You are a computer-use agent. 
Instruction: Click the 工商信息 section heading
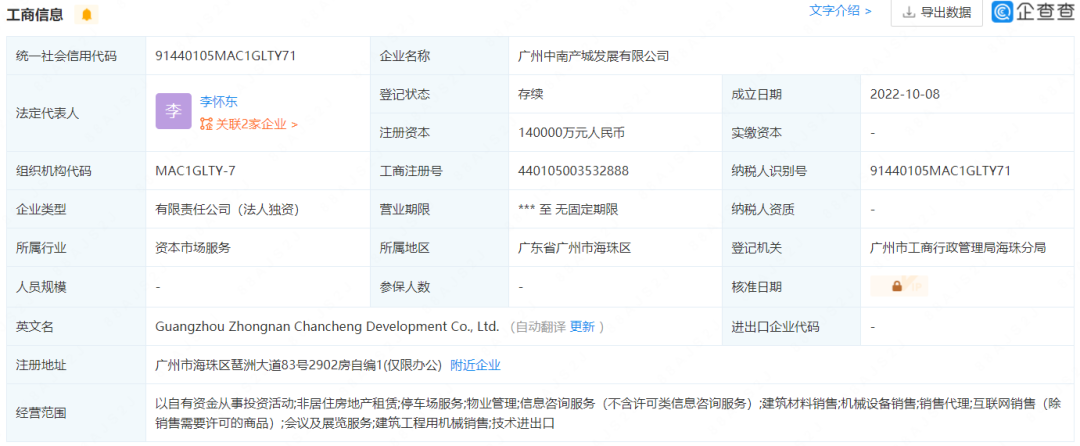[35, 14]
